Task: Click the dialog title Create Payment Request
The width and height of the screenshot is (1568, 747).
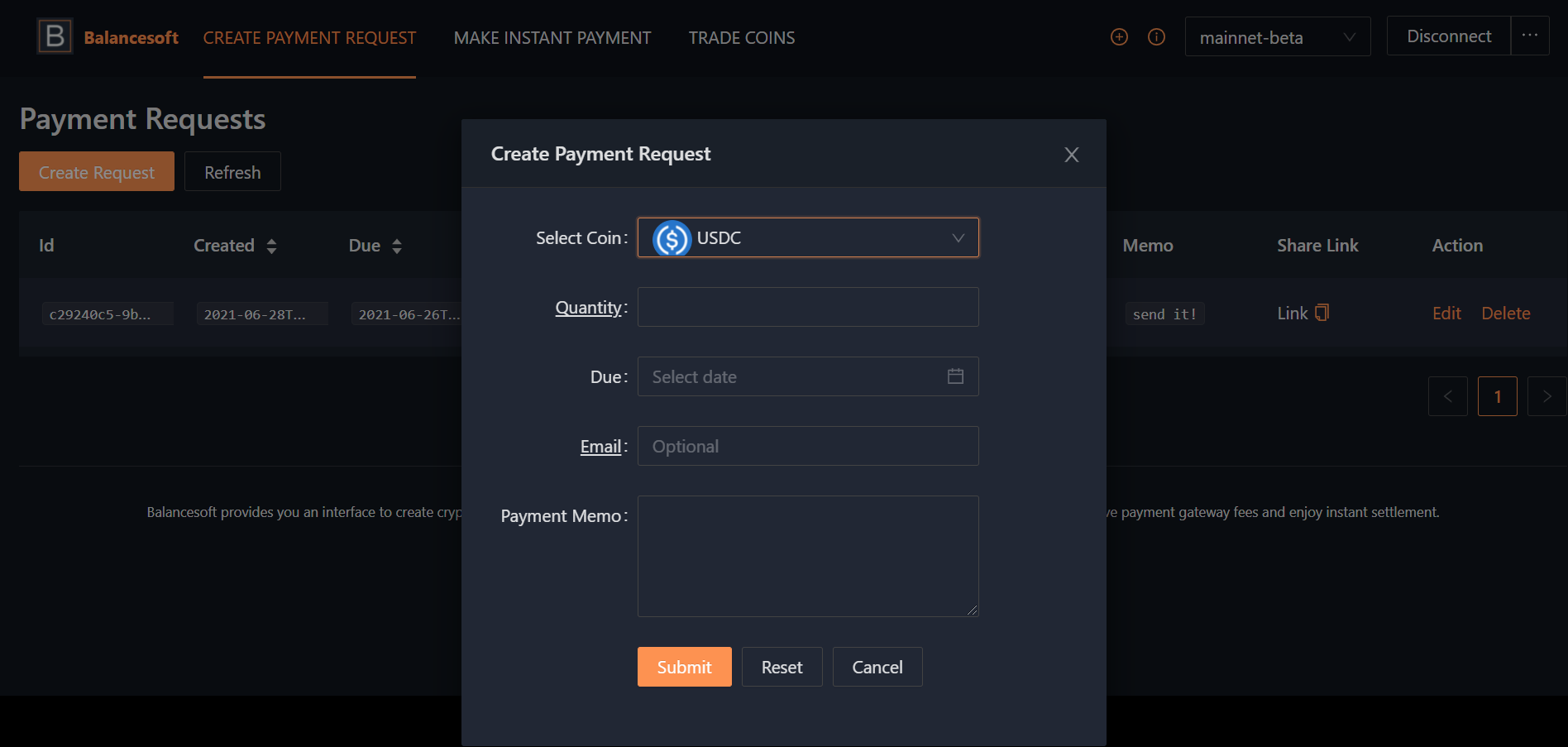Action: pyautogui.click(x=600, y=154)
